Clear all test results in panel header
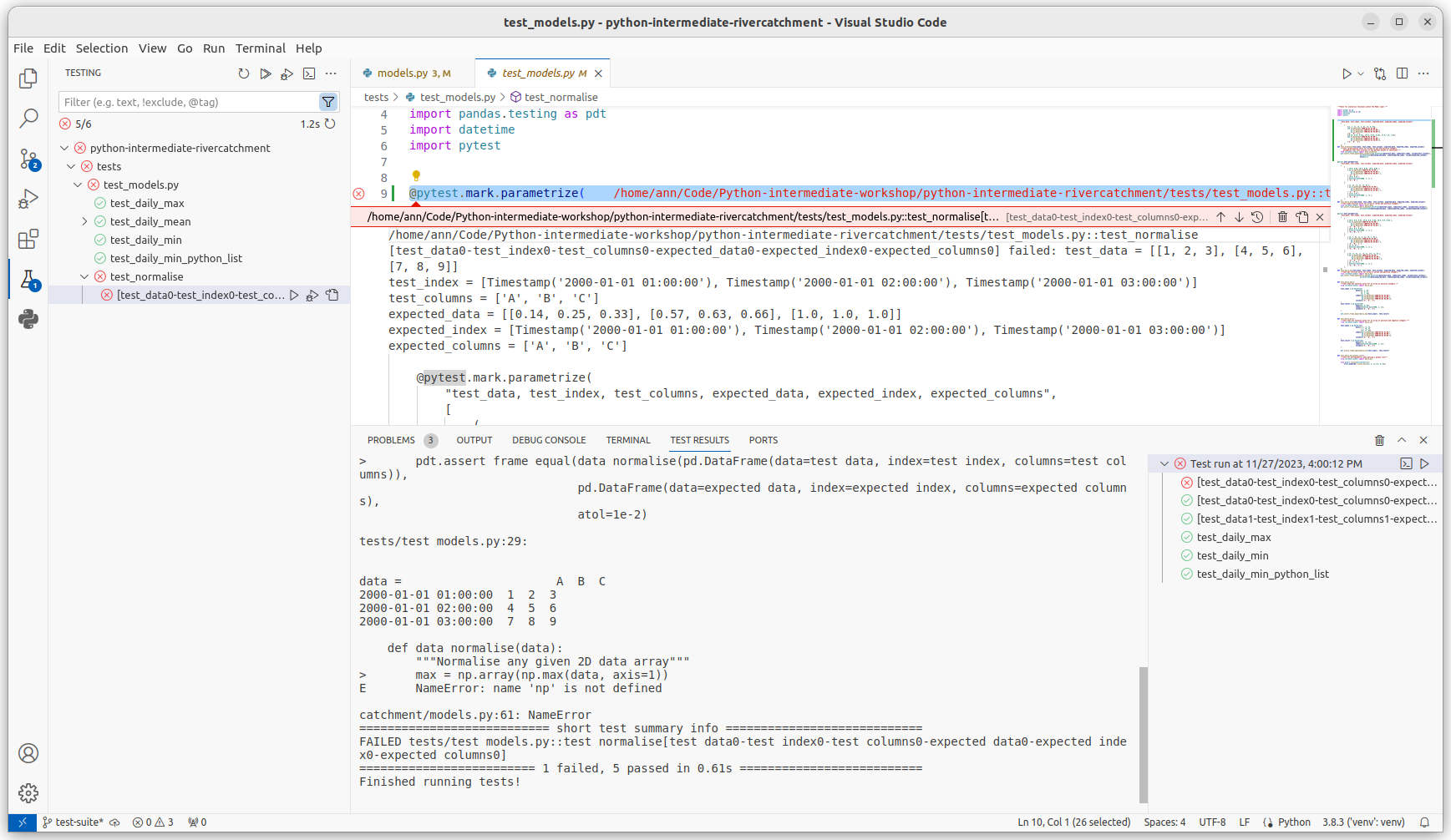Viewport: 1451px width, 840px height. pyautogui.click(x=1380, y=440)
